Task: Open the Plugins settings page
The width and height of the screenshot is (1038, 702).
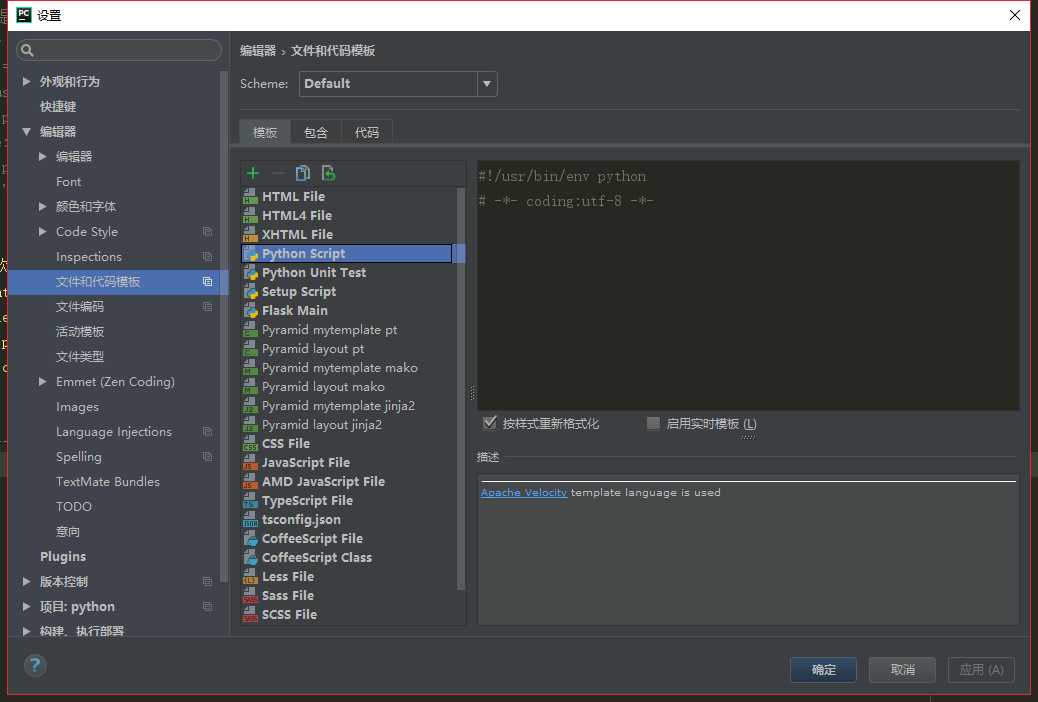Action: pyautogui.click(x=63, y=557)
